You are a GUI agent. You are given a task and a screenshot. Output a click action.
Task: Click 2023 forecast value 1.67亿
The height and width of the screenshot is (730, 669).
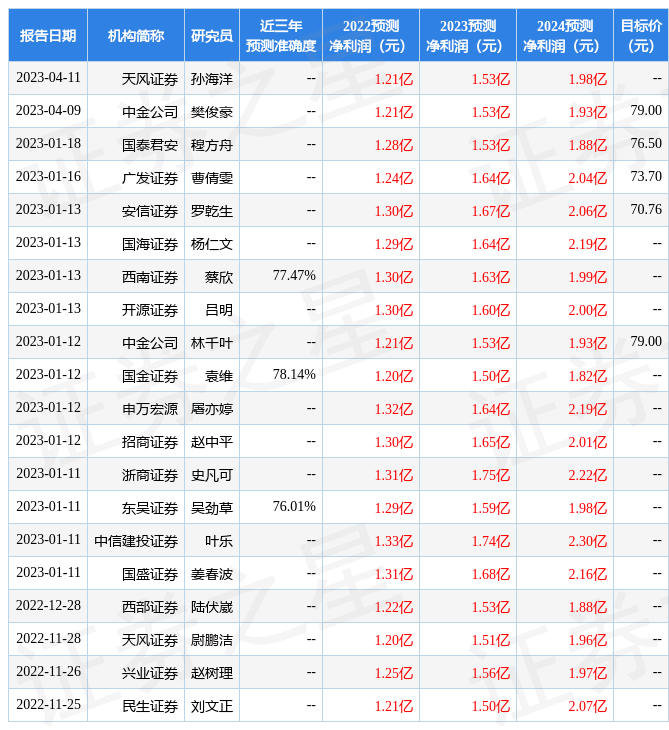click(x=491, y=211)
